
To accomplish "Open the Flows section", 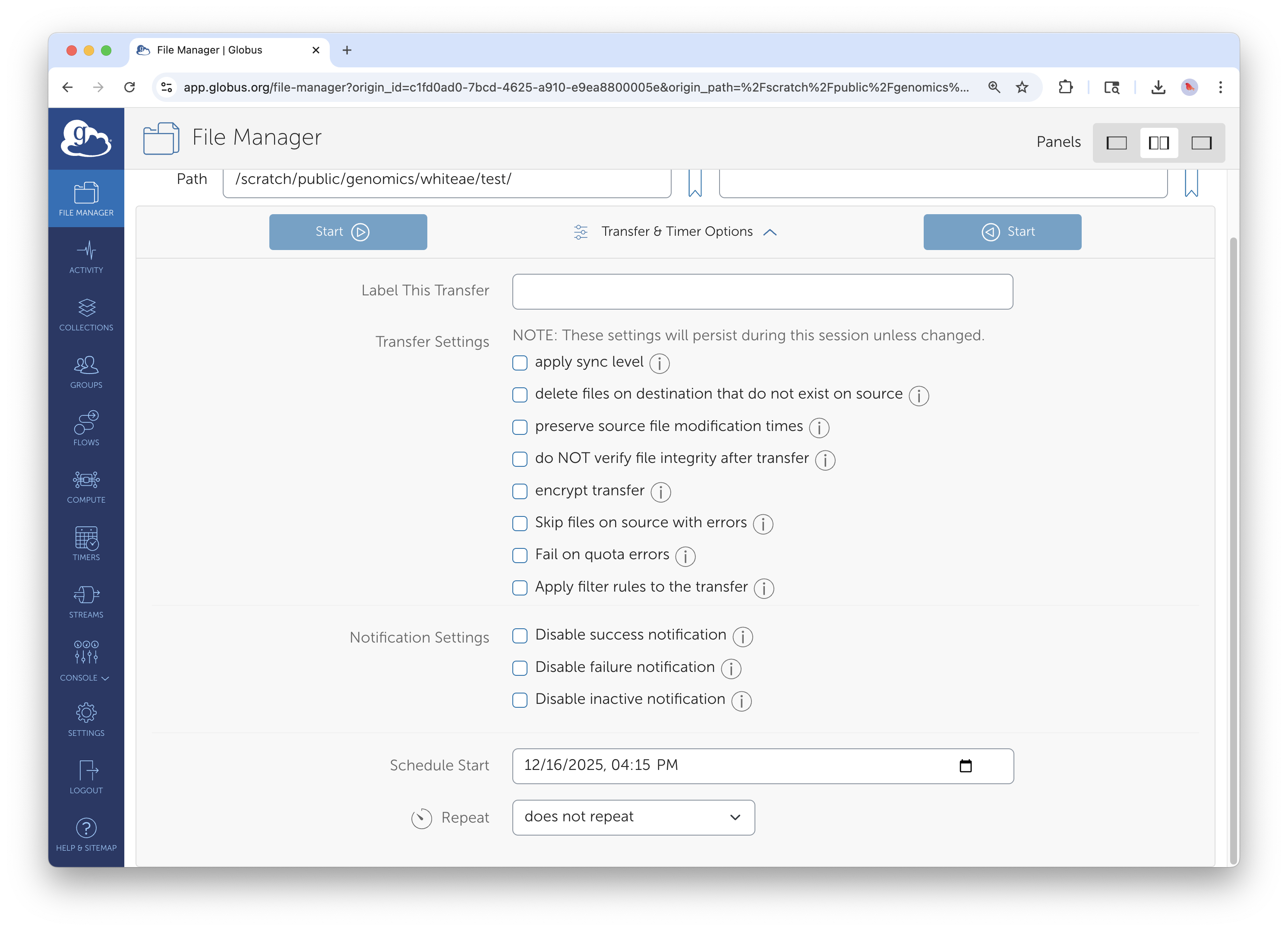I will [x=86, y=428].
